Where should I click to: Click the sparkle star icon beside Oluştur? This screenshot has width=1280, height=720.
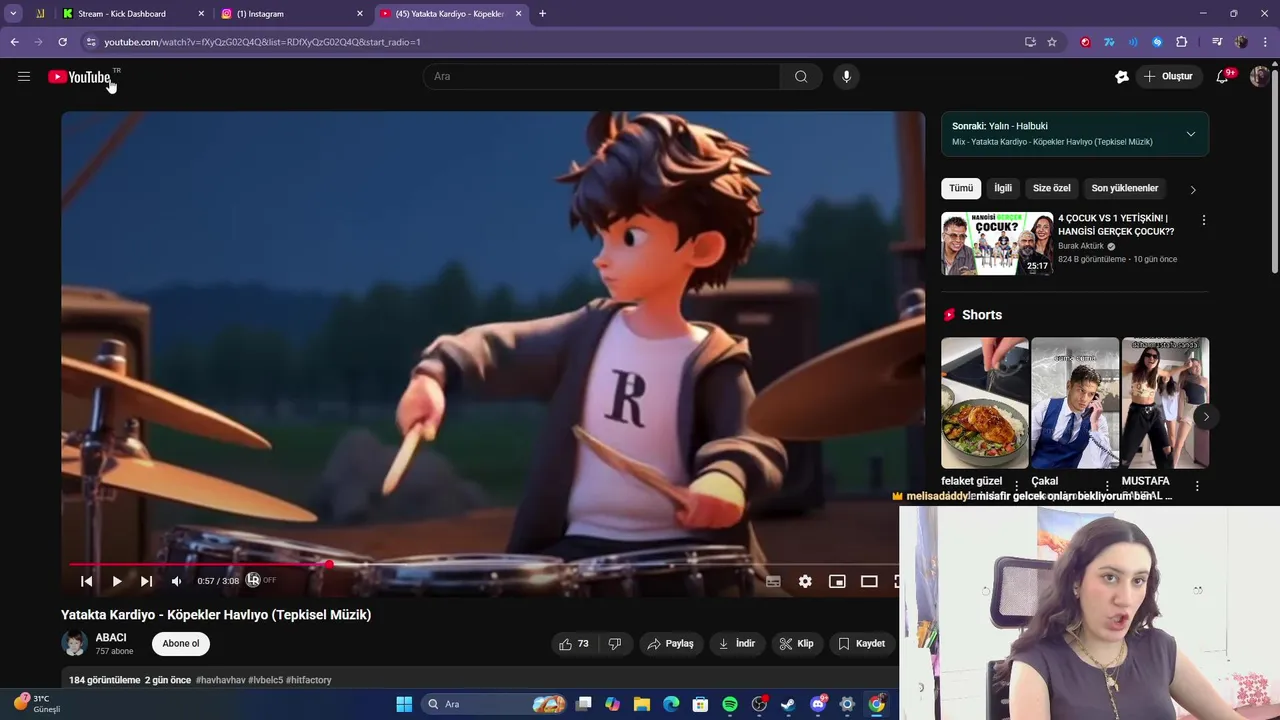(x=1122, y=76)
